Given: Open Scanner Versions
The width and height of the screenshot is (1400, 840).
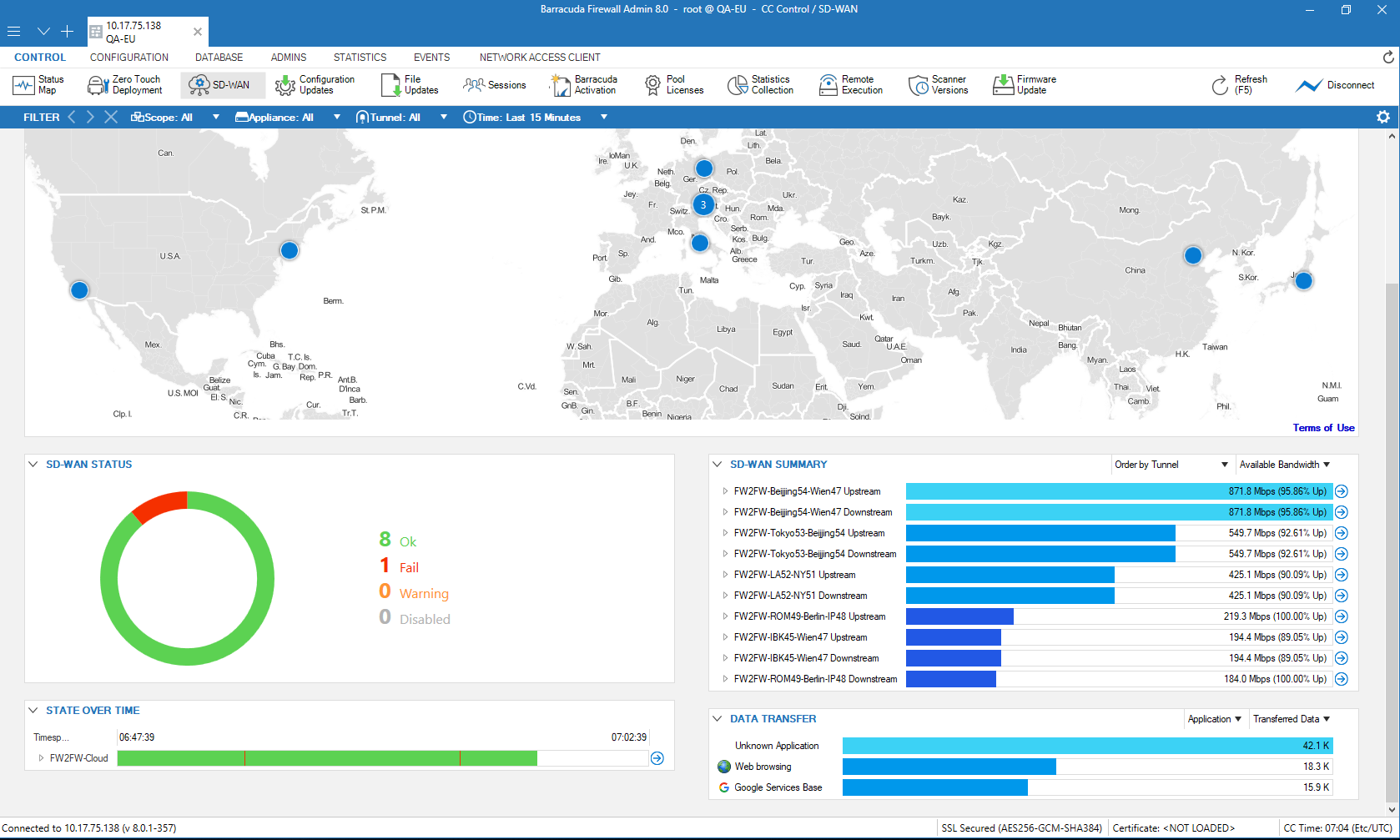Looking at the screenshot, I should [939, 85].
